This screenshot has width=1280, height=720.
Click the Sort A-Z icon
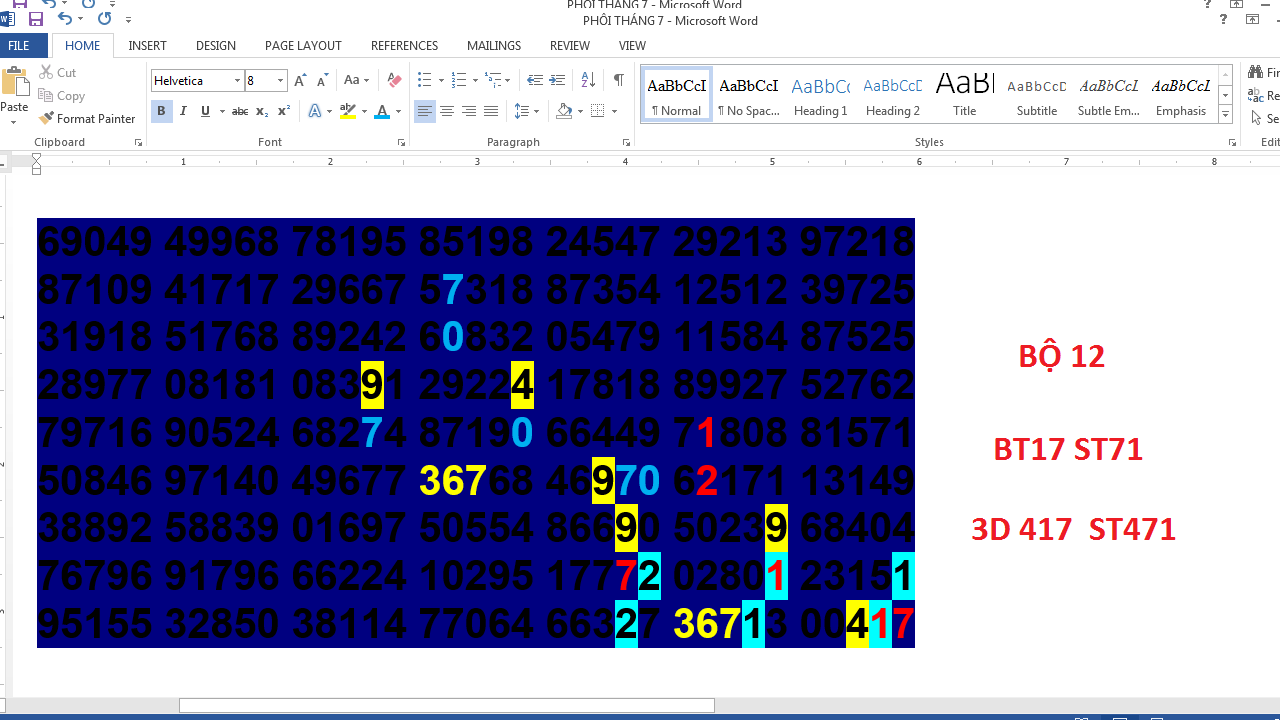[x=588, y=80]
